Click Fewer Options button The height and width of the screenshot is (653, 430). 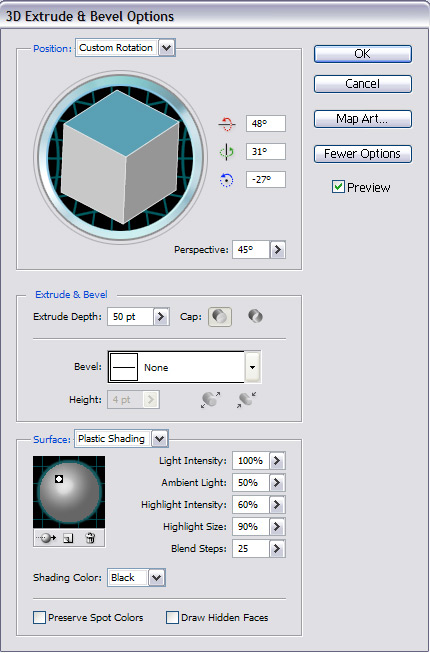tap(363, 154)
